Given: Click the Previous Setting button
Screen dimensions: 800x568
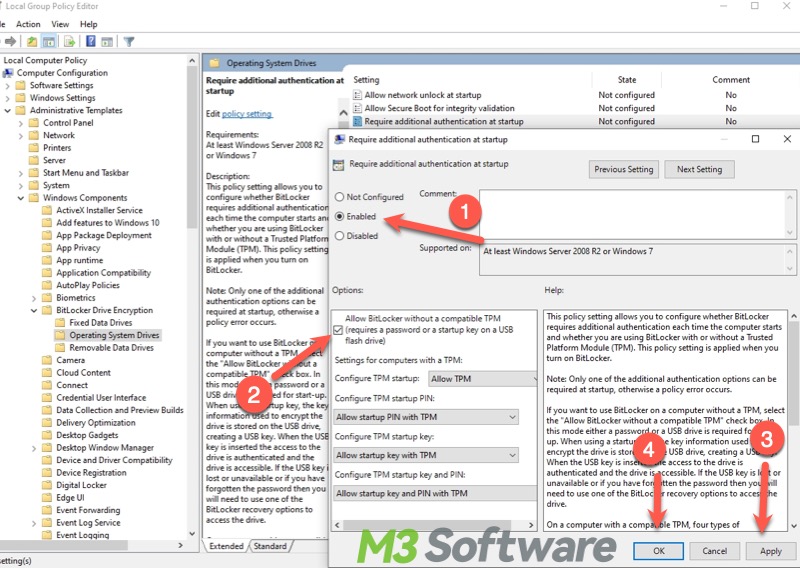Looking at the screenshot, I should click(623, 169).
